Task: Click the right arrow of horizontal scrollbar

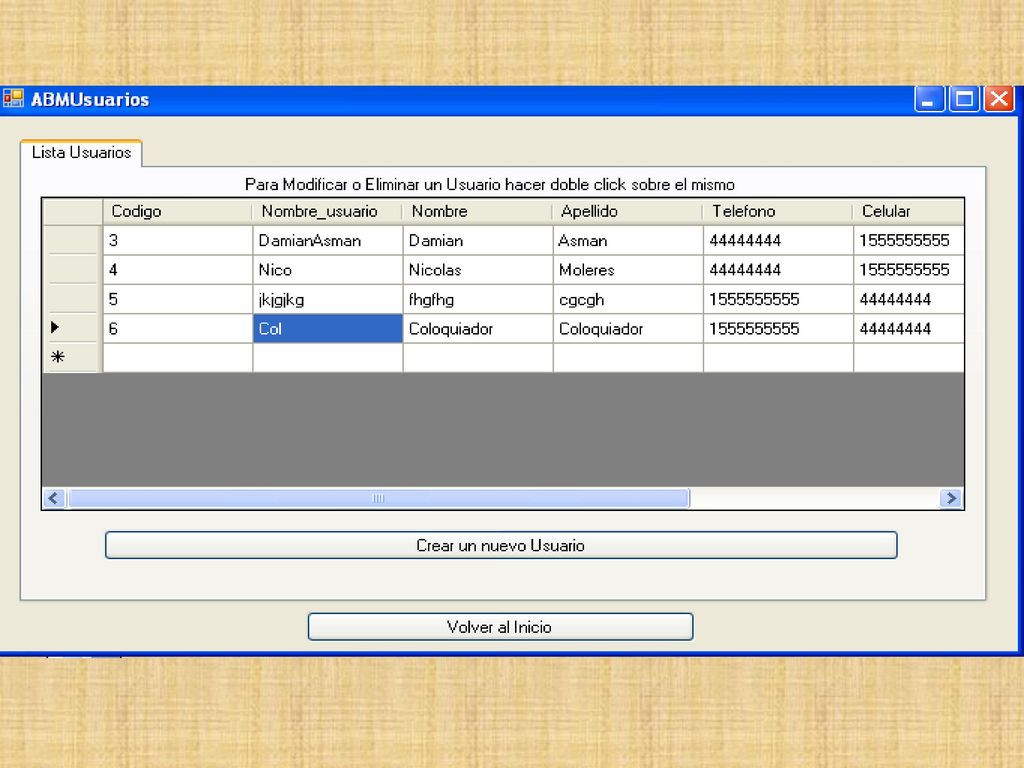Action: 951,498
